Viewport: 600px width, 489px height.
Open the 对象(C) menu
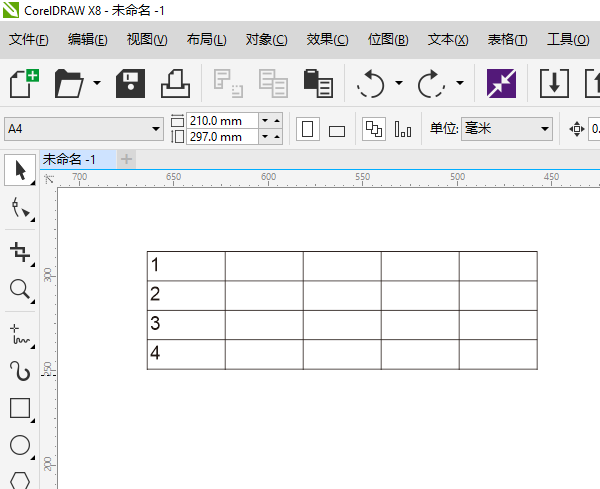pyautogui.click(x=266, y=39)
